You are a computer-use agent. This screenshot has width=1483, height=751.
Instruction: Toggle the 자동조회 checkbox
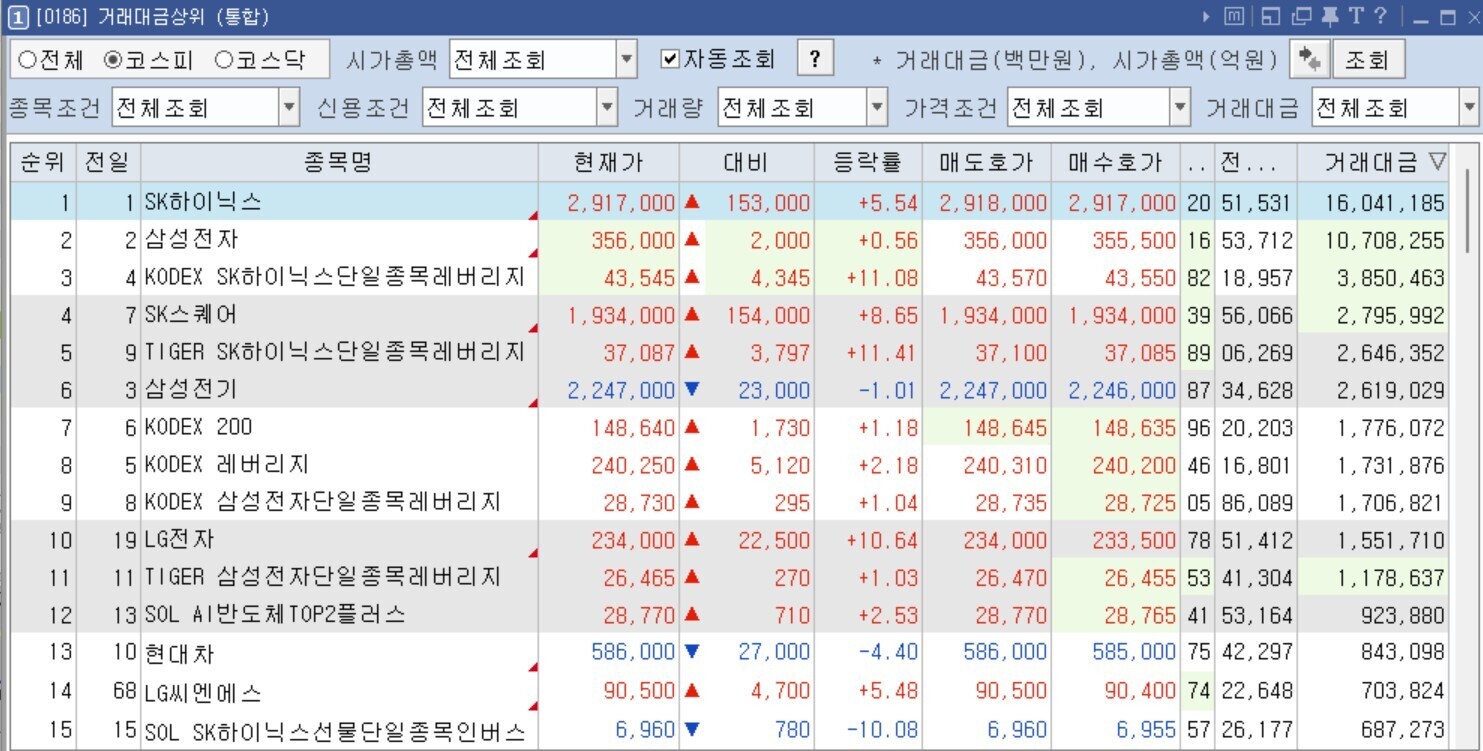pos(670,60)
